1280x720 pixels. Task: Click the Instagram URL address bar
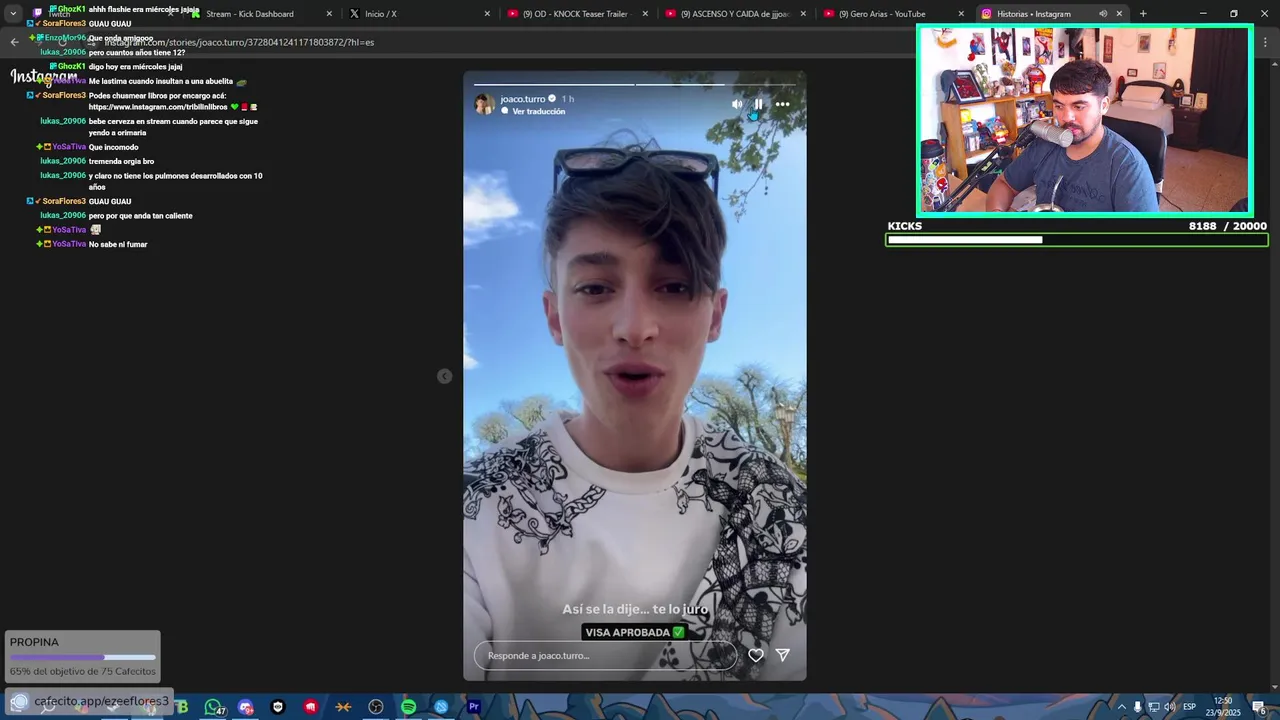coord(500,42)
